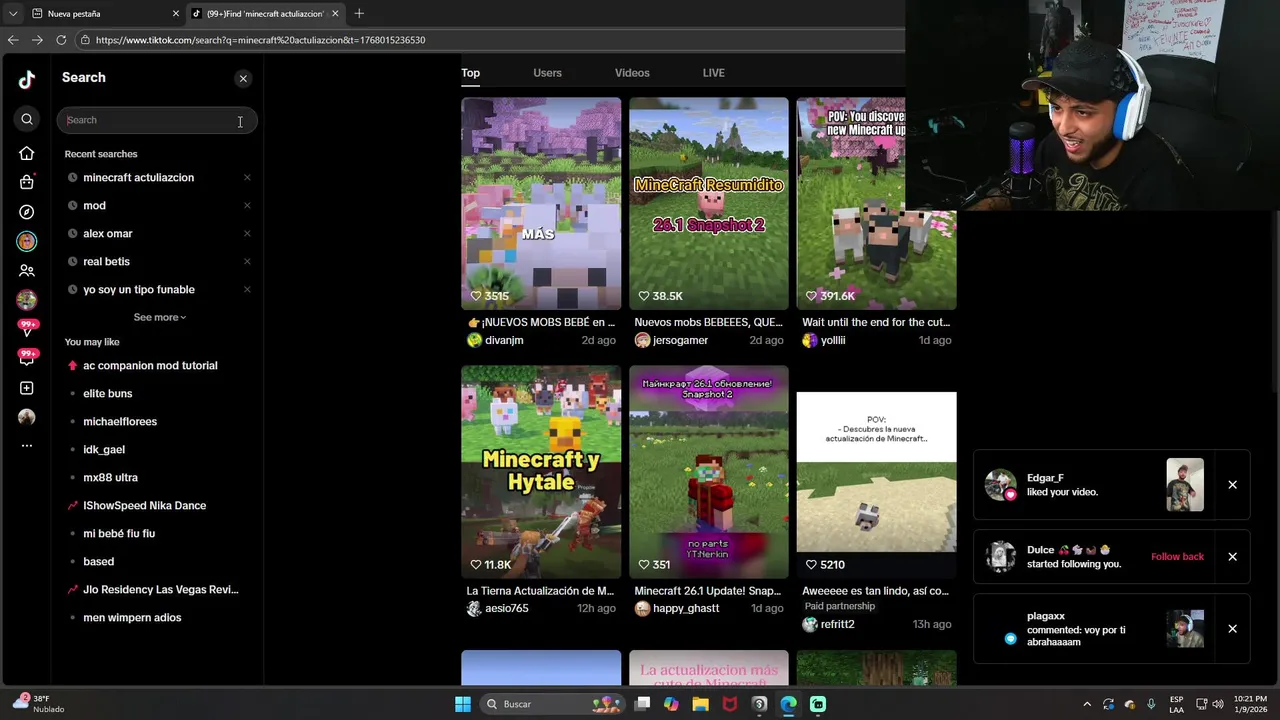Remove 'alex omar' from recent searches
The width and height of the screenshot is (1280, 720).
247,234
